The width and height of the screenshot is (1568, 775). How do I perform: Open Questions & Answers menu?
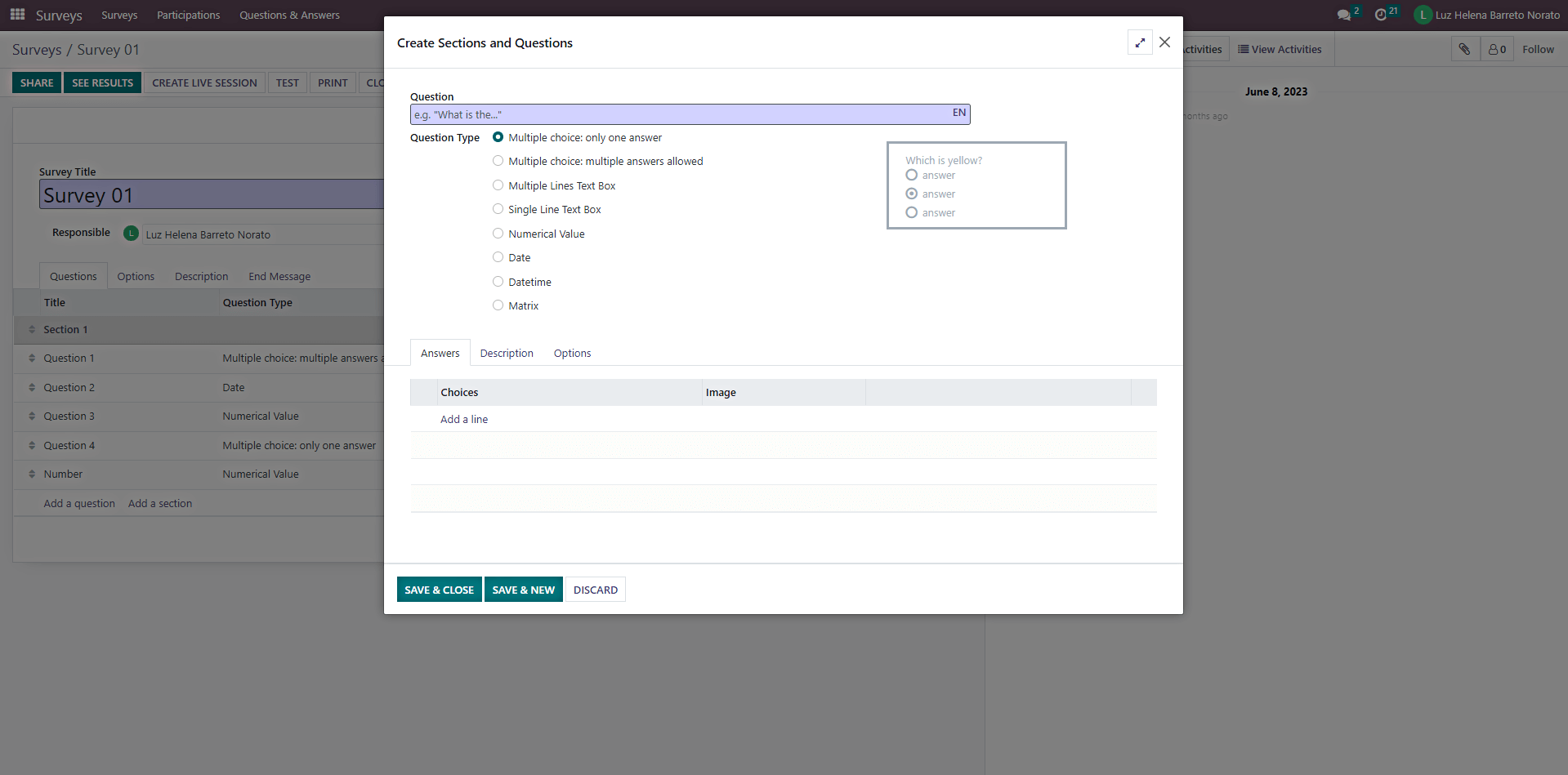coord(289,15)
